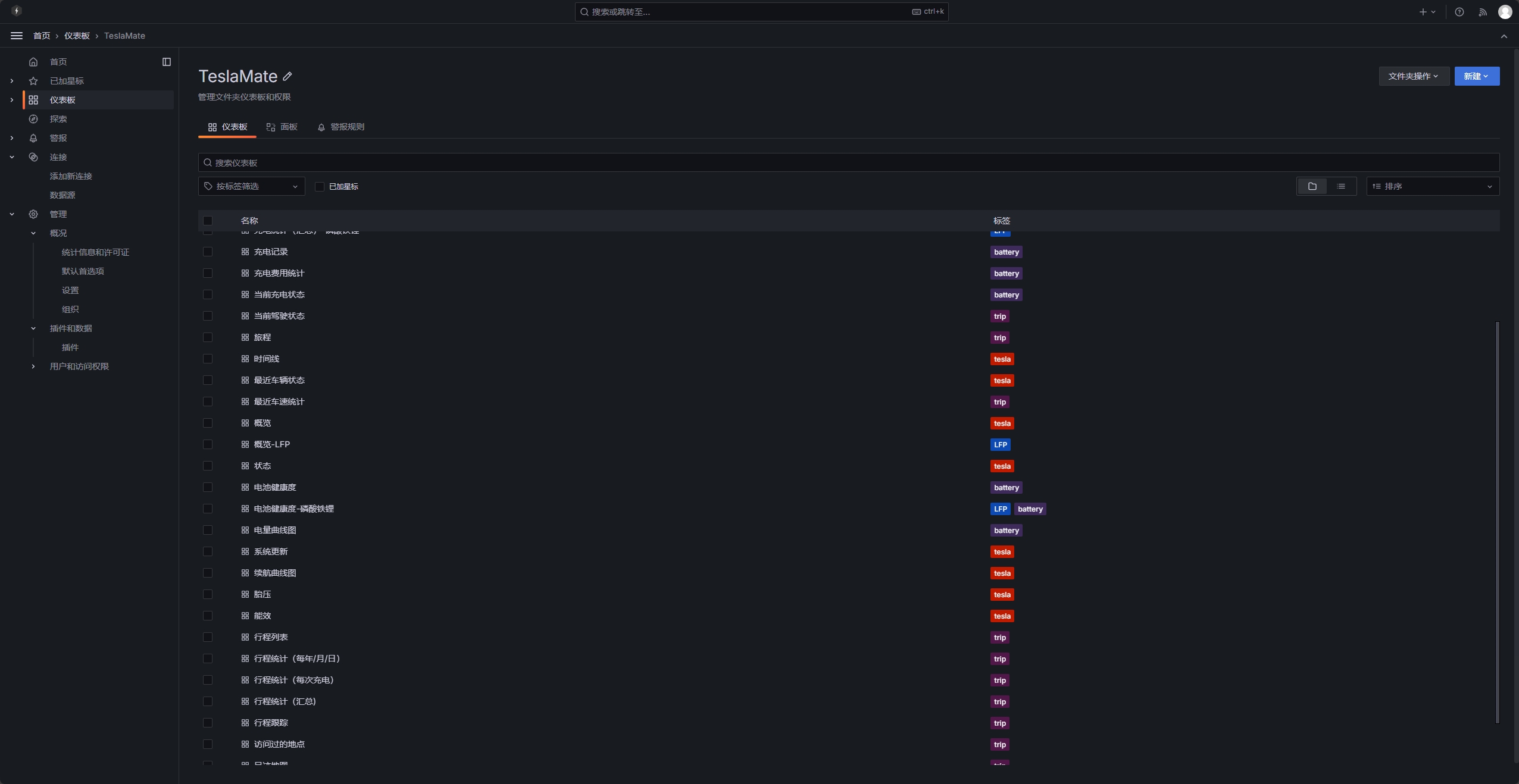
Task: Enable the 已加星标 filter checkbox
Action: click(x=320, y=186)
